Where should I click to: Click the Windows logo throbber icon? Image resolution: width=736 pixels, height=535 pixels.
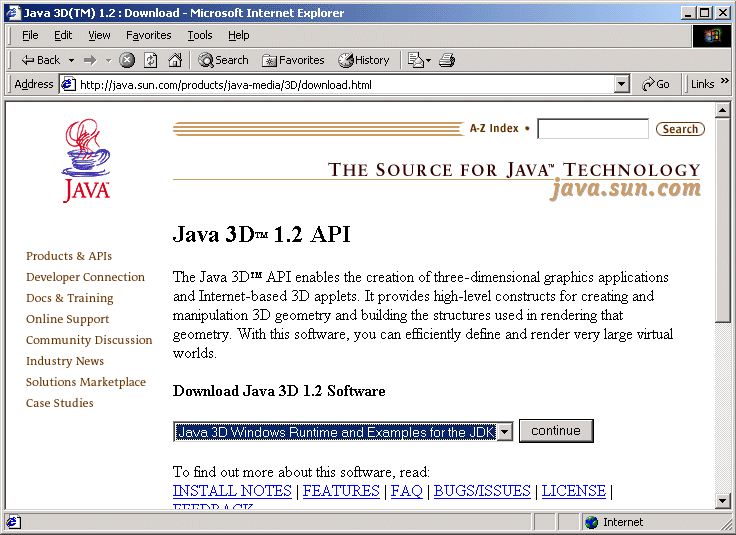click(x=712, y=36)
